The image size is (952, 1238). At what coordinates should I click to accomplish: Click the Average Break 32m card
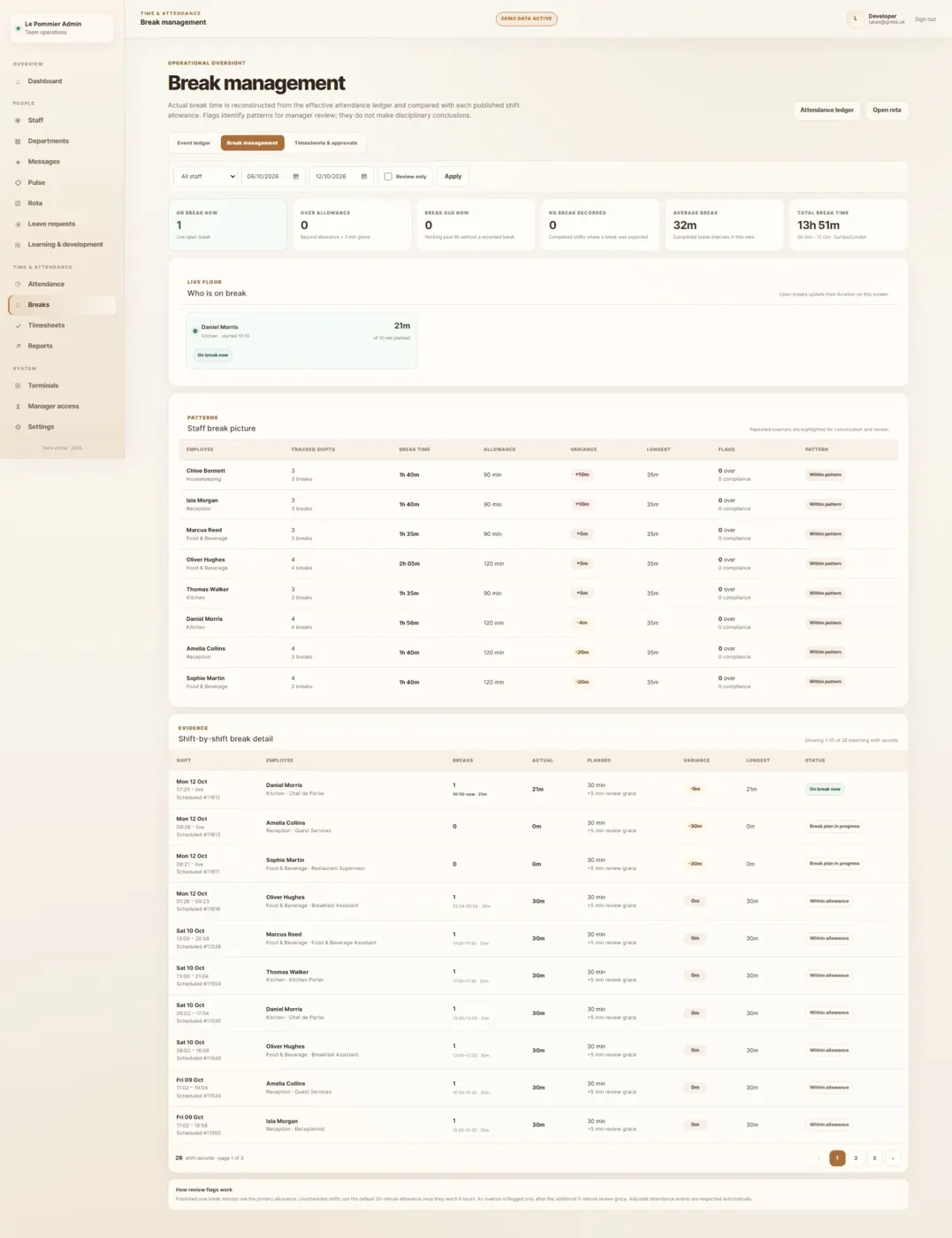point(724,225)
